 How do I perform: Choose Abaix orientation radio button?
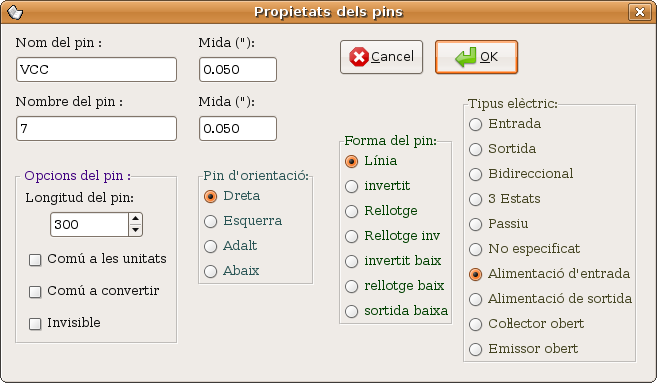click(x=210, y=271)
